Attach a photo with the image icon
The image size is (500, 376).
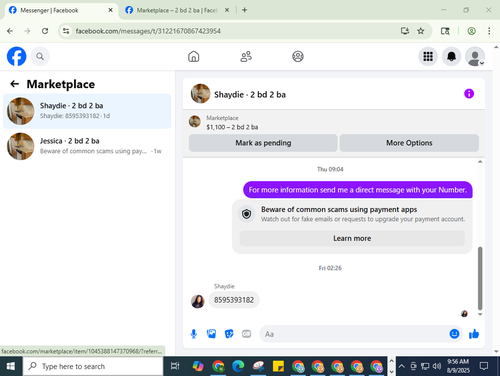pos(211,334)
